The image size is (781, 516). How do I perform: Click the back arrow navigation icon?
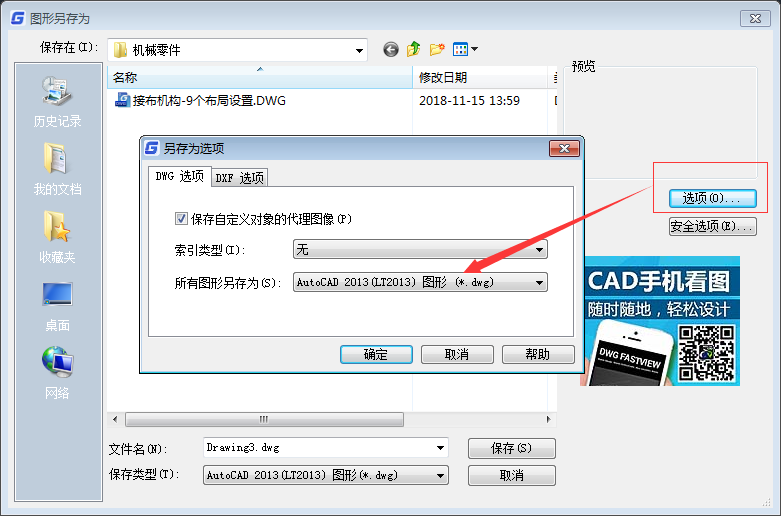[391, 49]
